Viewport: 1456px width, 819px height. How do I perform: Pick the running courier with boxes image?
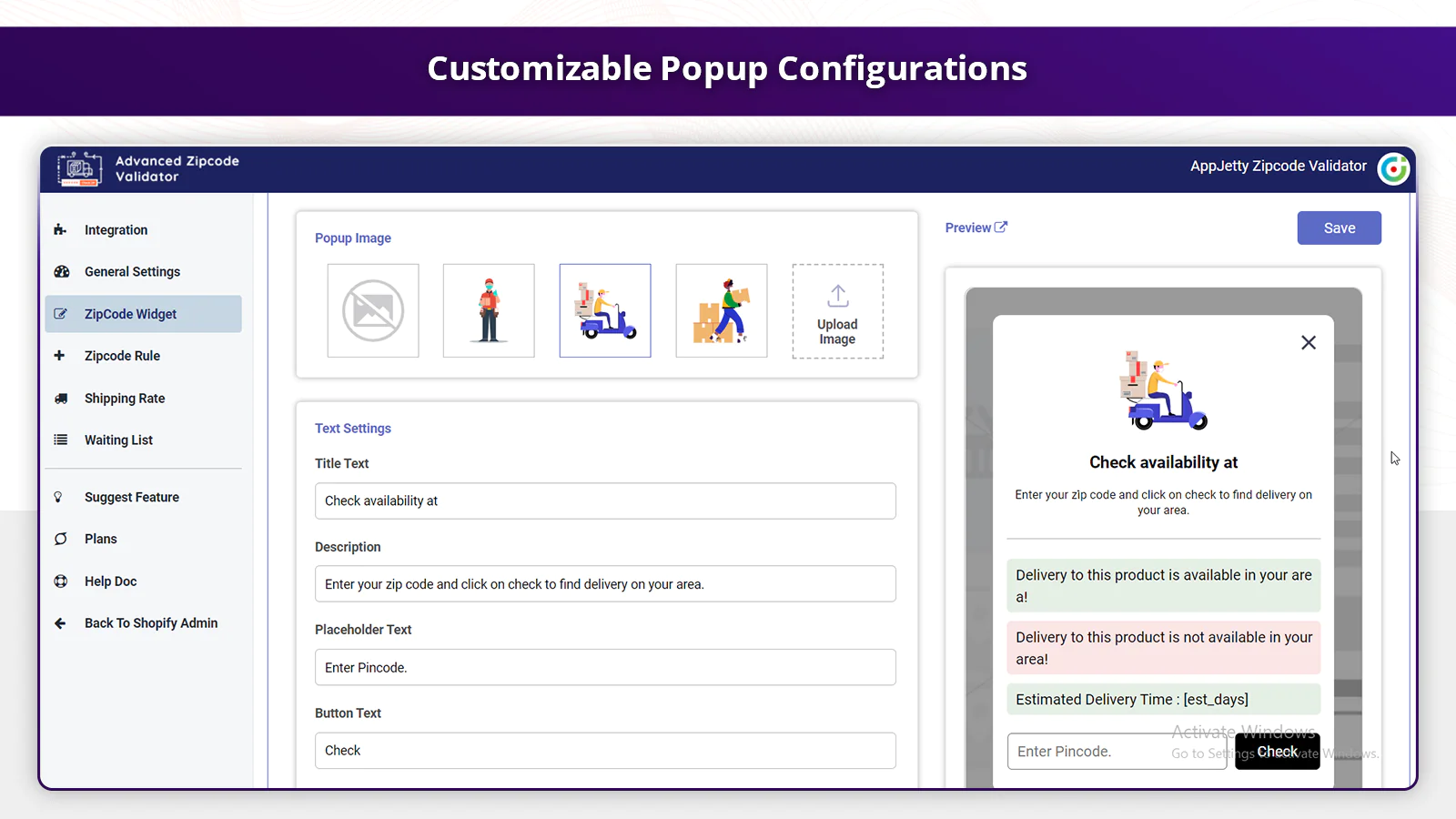point(722,310)
